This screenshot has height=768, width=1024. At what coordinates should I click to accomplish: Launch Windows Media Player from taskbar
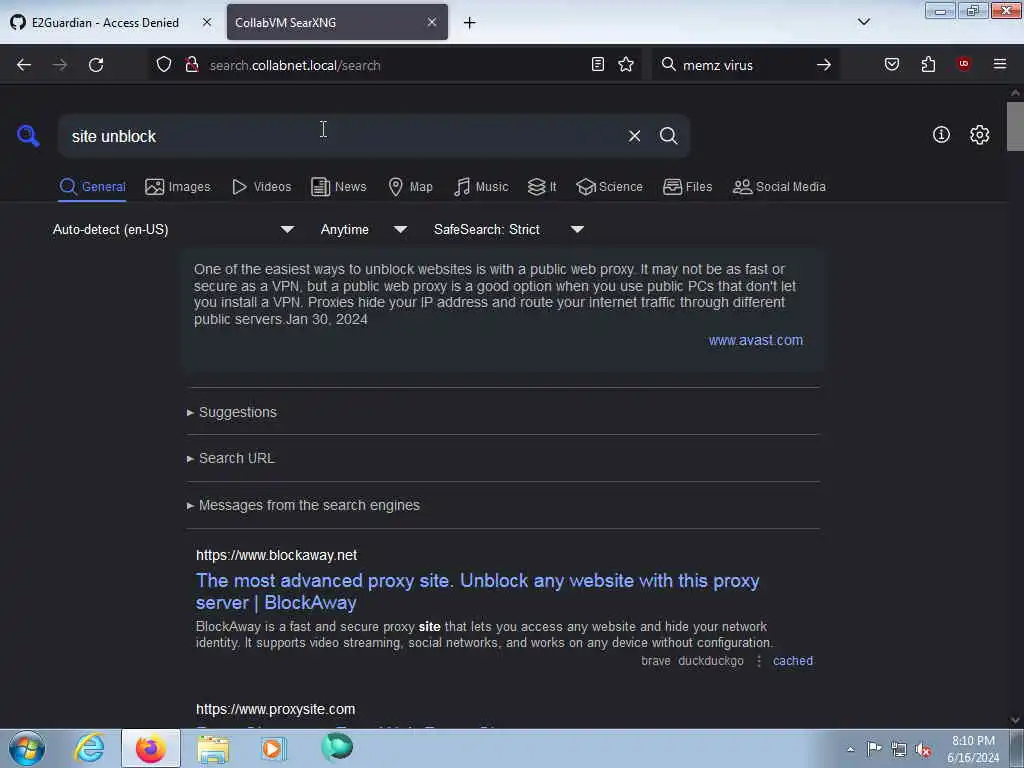[274, 748]
